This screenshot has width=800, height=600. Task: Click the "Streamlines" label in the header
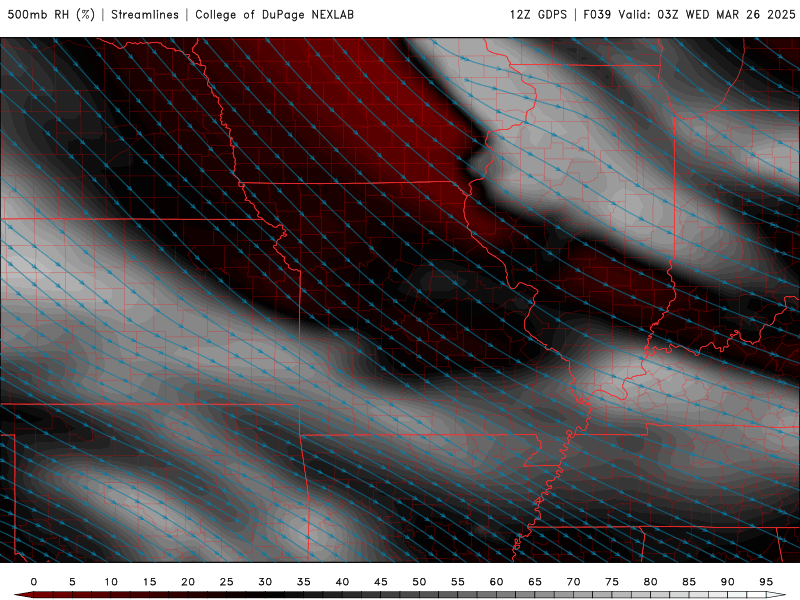145,15
